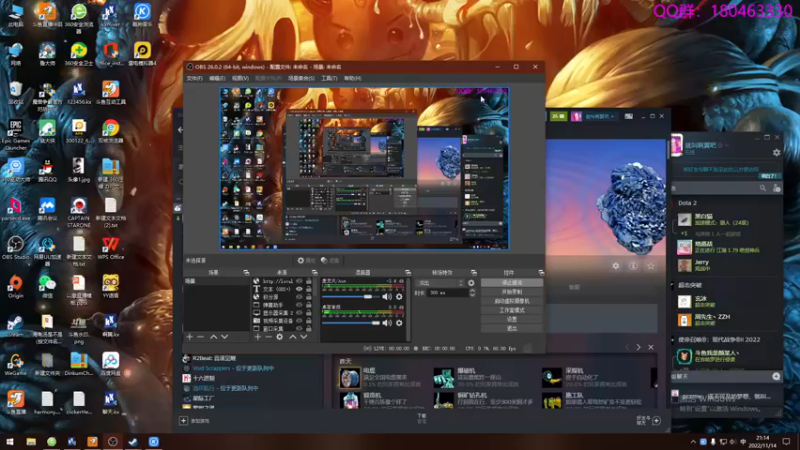This screenshot has width=800, height=450.
Task: Open 工具(T) menu in OBS
Action: (329, 78)
